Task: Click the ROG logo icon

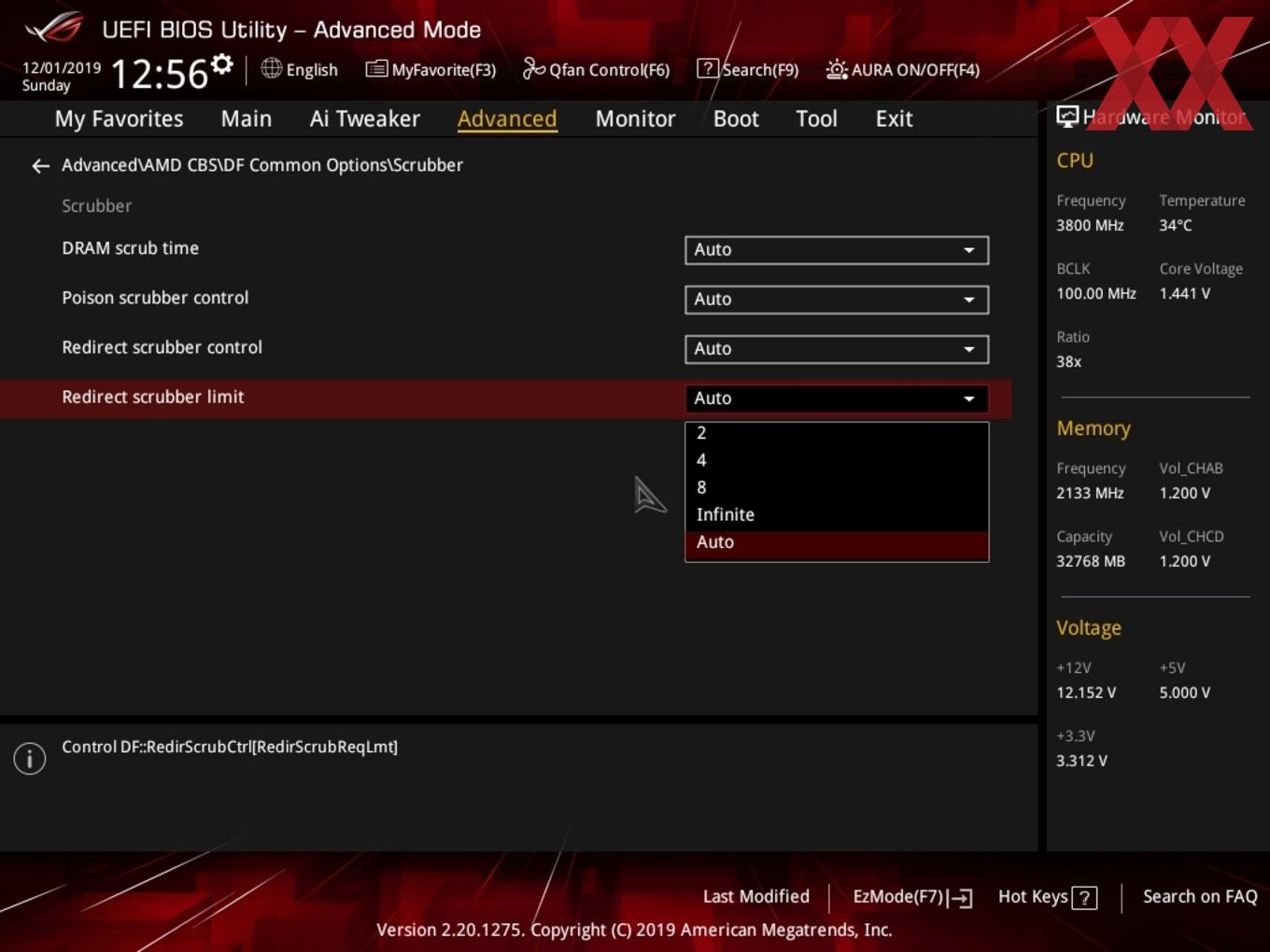Action: (x=54, y=28)
